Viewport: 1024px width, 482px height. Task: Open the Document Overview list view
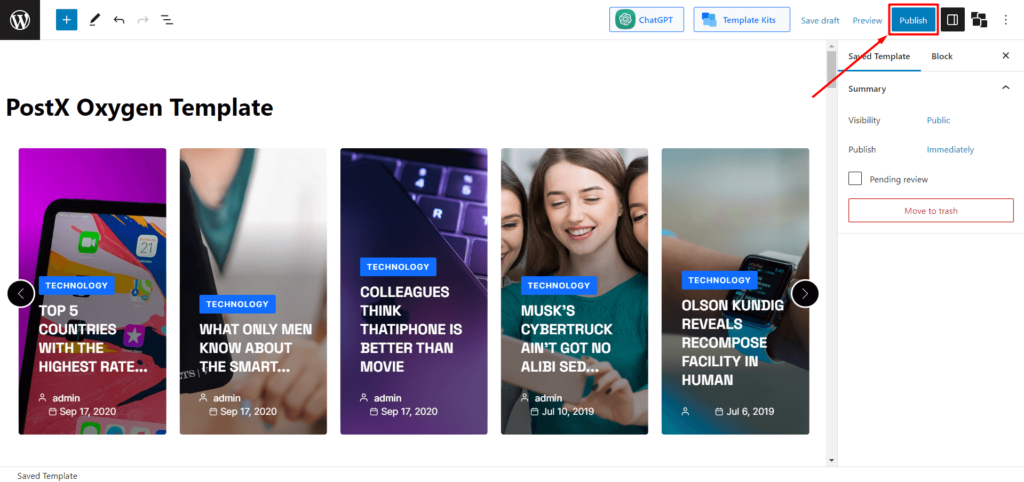point(167,20)
